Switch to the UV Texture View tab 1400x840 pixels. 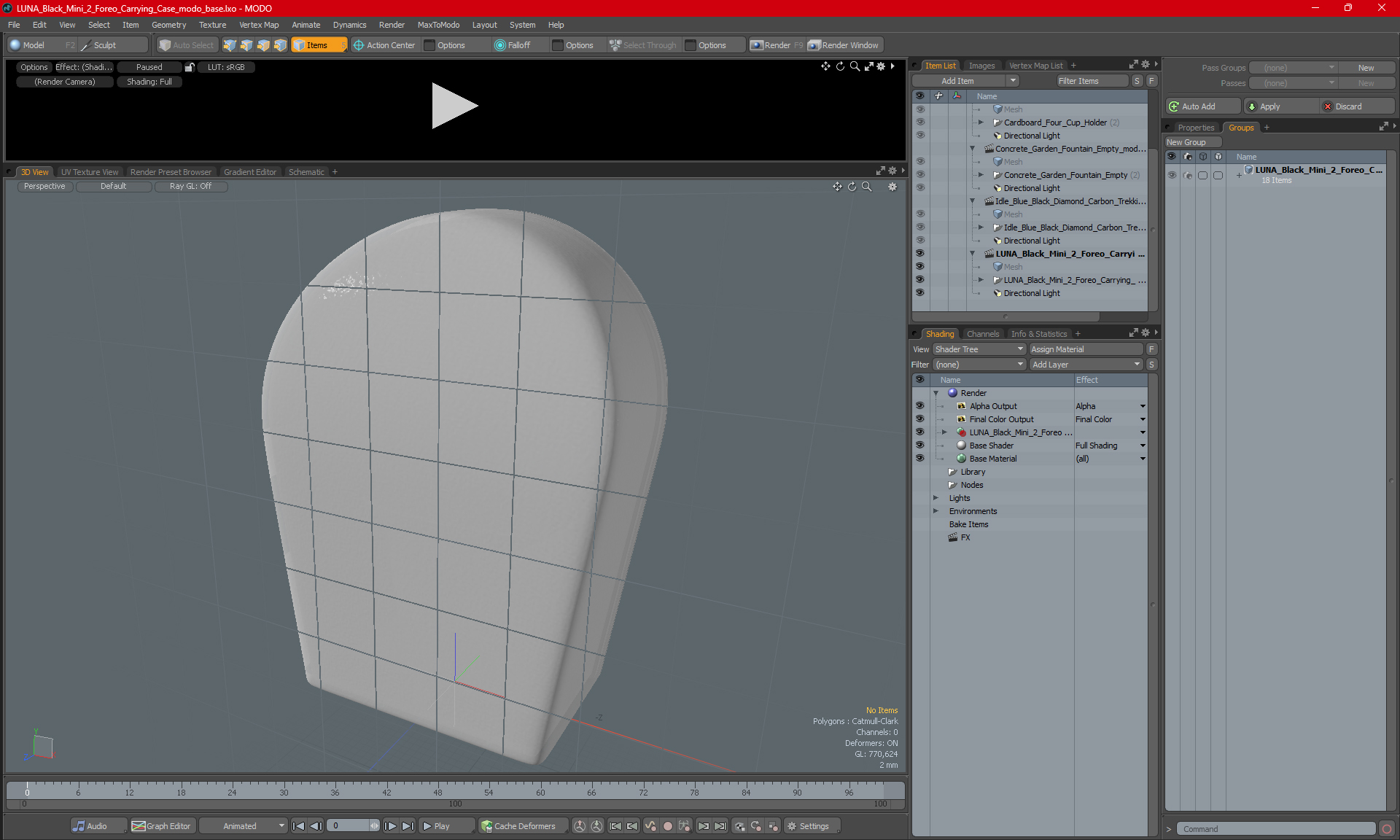click(90, 172)
